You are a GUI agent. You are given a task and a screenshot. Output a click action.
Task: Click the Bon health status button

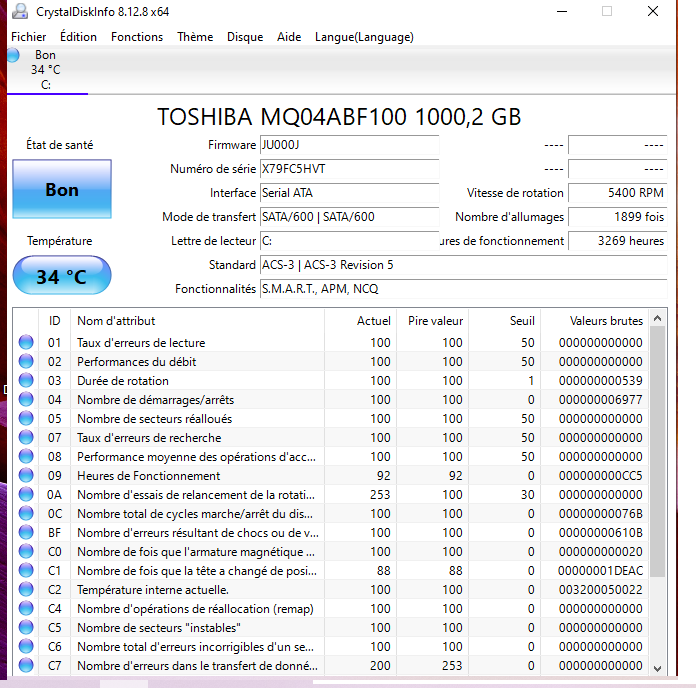tap(62, 189)
